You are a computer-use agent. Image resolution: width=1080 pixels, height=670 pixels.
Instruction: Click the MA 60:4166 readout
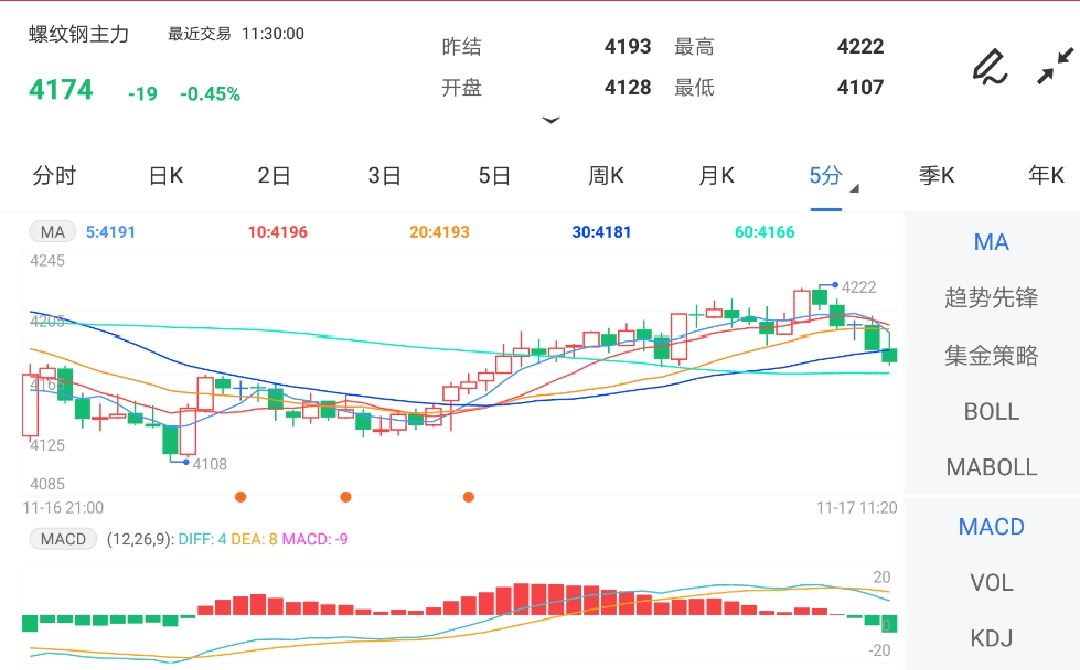tap(765, 232)
